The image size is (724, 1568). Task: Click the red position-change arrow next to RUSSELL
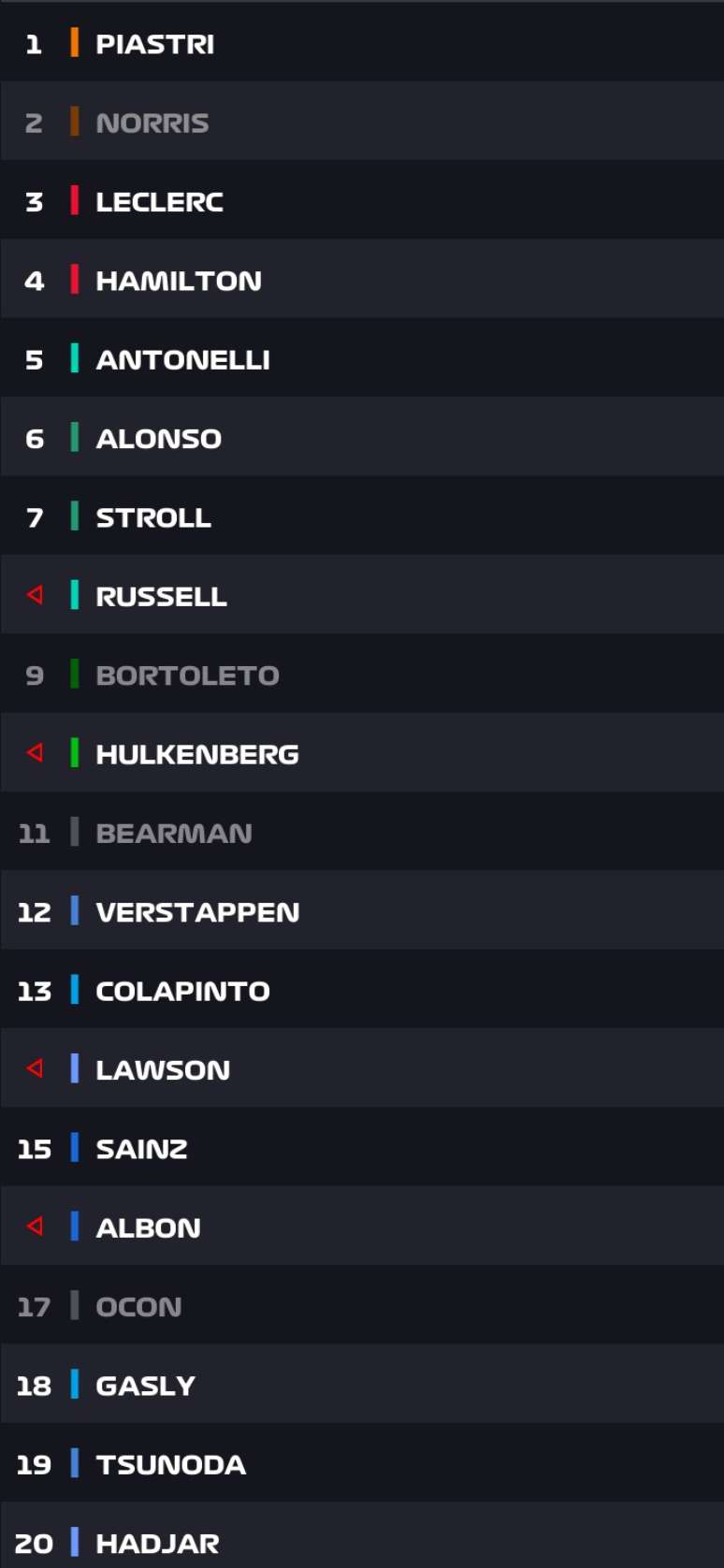pyautogui.click(x=36, y=596)
